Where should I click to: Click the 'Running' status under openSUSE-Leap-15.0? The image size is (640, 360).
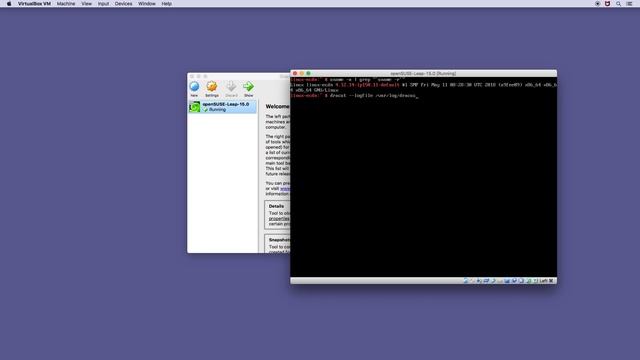pyautogui.click(x=217, y=110)
